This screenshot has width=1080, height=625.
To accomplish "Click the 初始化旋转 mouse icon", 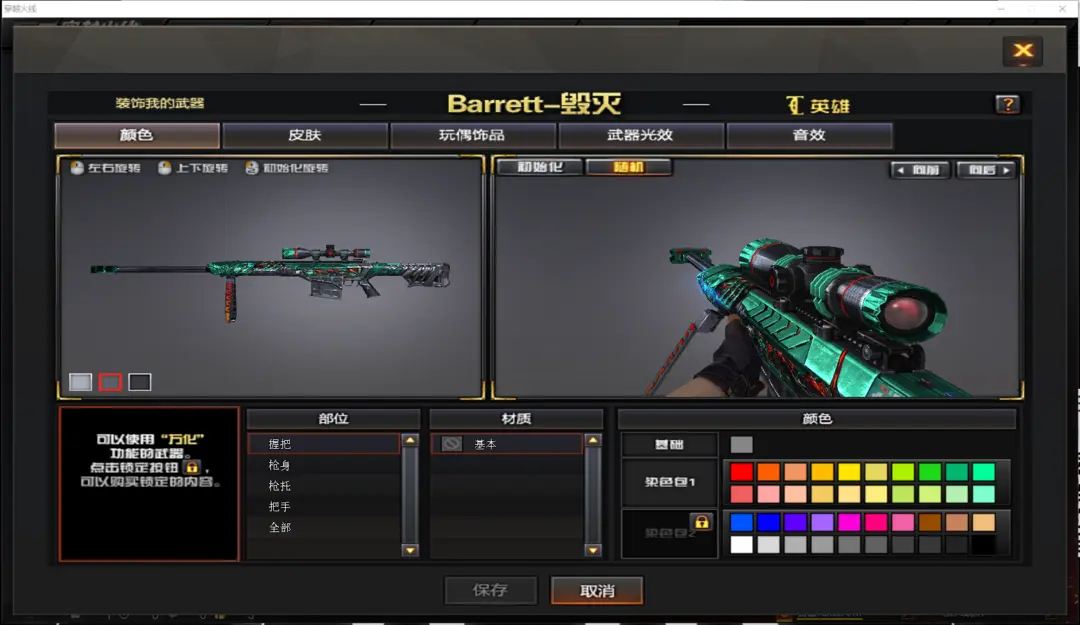I will pyautogui.click(x=252, y=168).
